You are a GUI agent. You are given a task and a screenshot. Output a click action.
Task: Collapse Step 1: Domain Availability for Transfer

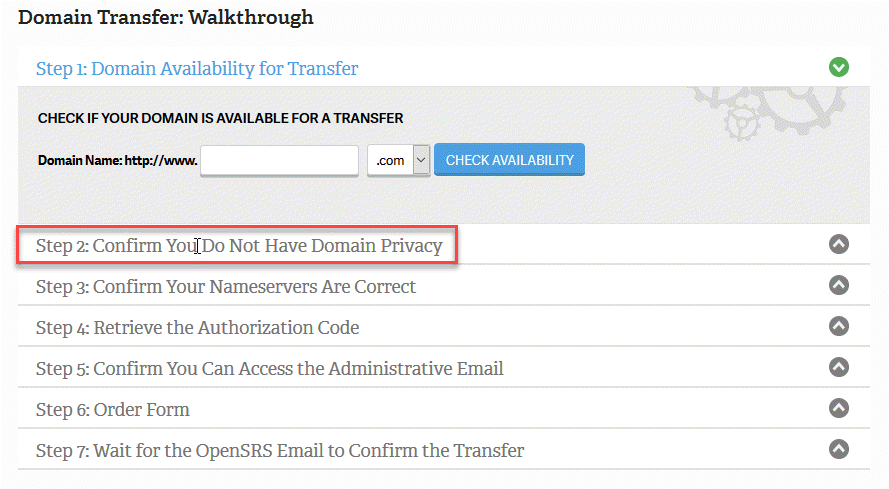[x=197, y=69]
